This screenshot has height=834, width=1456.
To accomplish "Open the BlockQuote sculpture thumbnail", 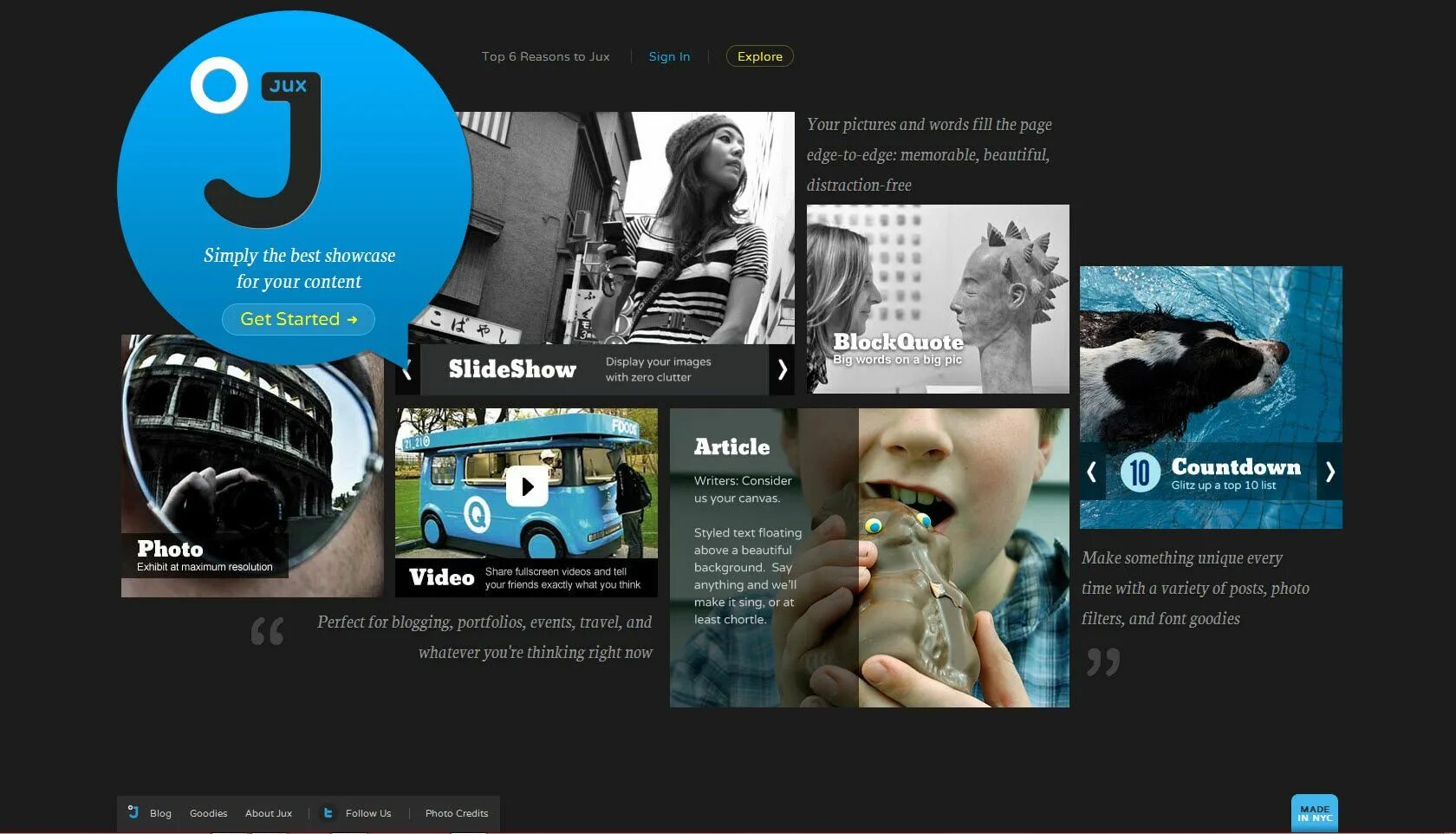I will click(938, 299).
